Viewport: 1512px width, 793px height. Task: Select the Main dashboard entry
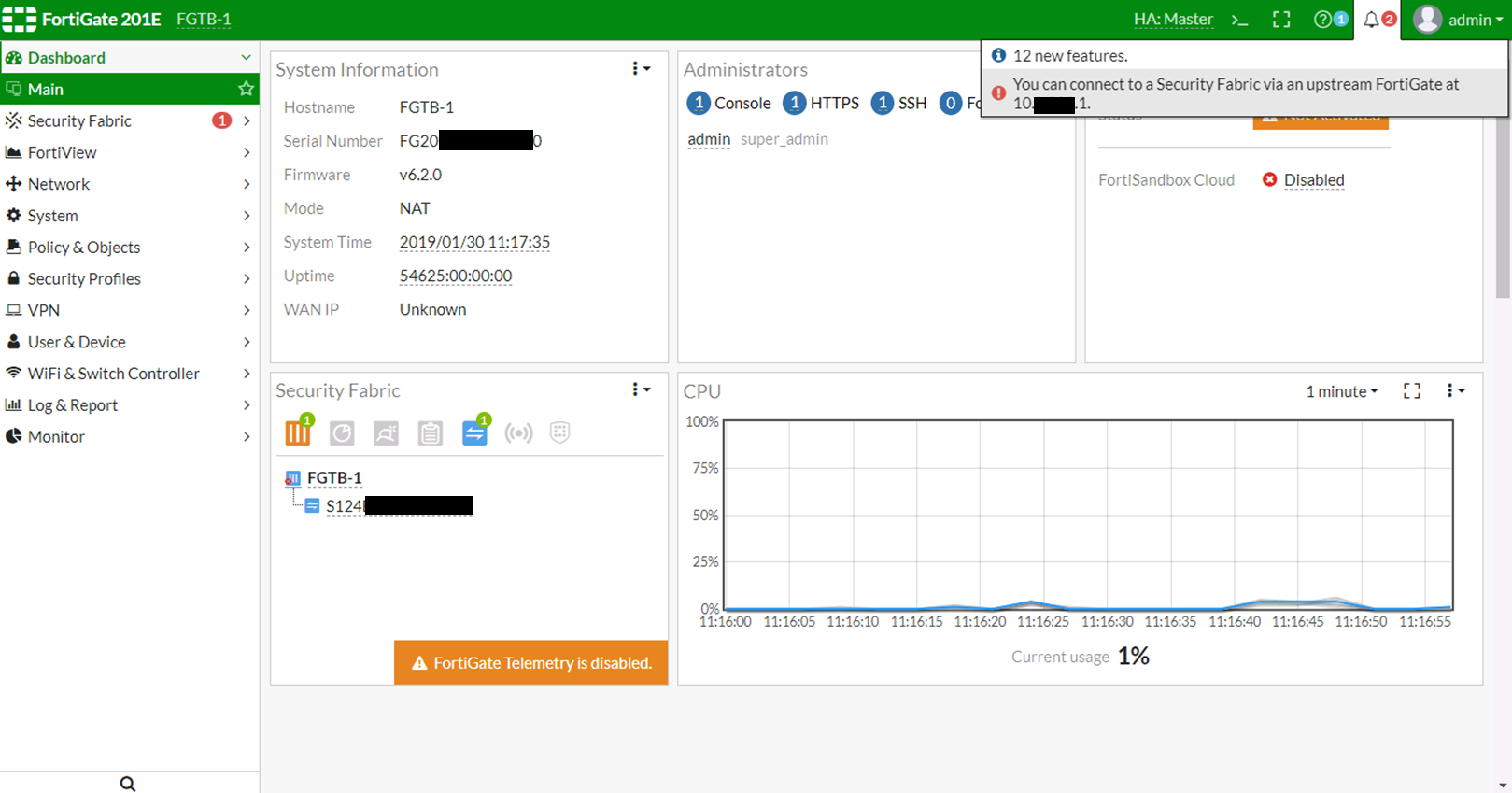click(130, 90)
